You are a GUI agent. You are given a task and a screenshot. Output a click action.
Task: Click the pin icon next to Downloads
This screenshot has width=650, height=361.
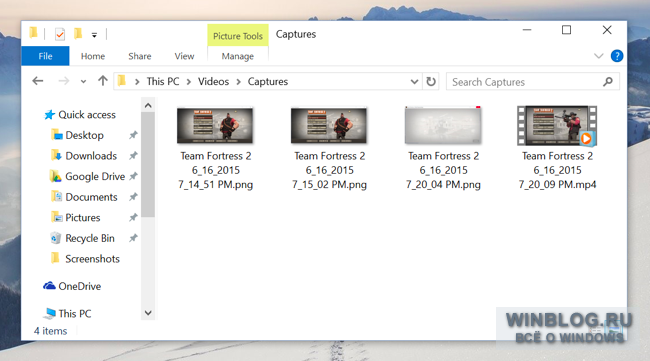133,156
